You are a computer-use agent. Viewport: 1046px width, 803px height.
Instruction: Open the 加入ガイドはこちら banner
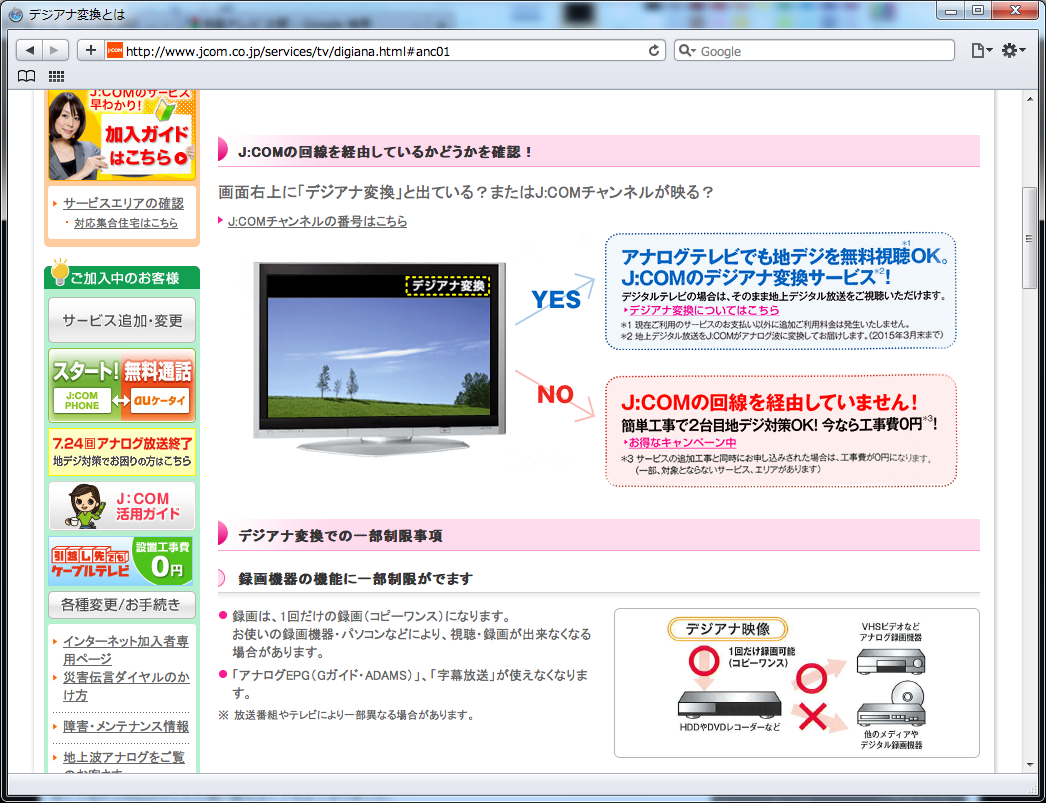tap(122, 135)
